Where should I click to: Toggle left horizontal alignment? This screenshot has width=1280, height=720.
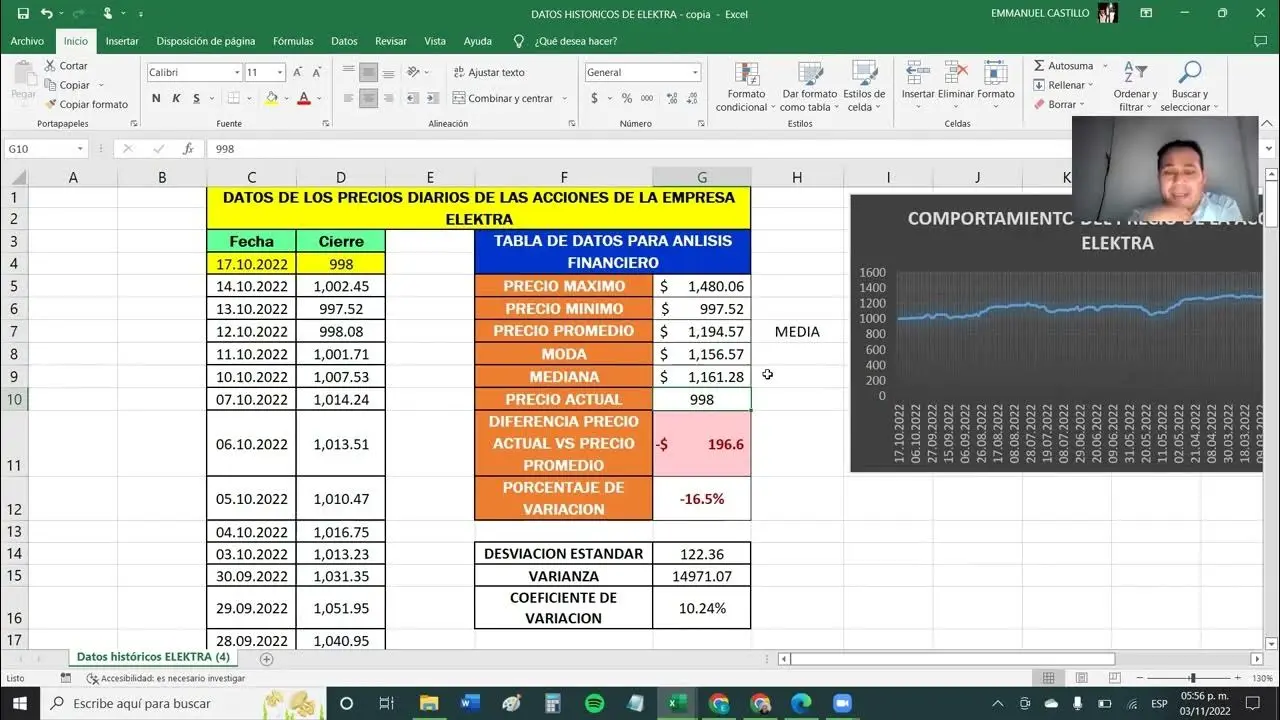tap(349, 98)
